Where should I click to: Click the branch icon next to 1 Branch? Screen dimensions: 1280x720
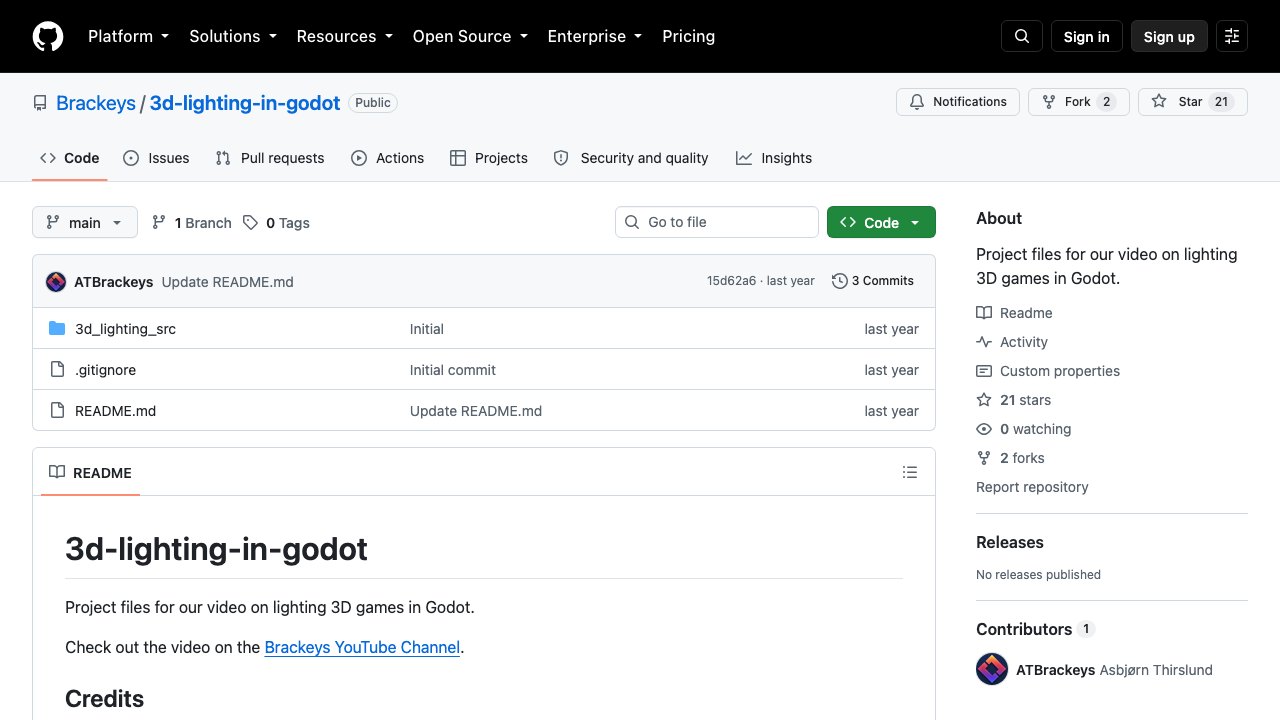pyautogui.click(x=159, y=223)
